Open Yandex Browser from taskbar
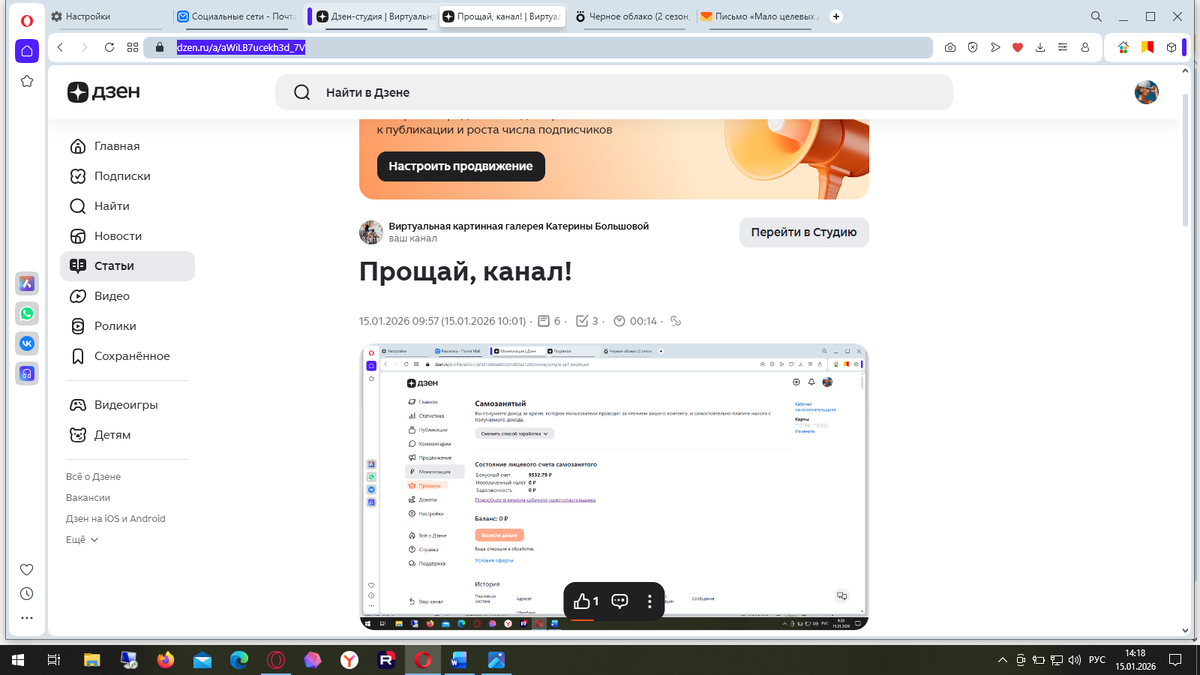This screenshot has height=675, width=1200. coord(349,660)
